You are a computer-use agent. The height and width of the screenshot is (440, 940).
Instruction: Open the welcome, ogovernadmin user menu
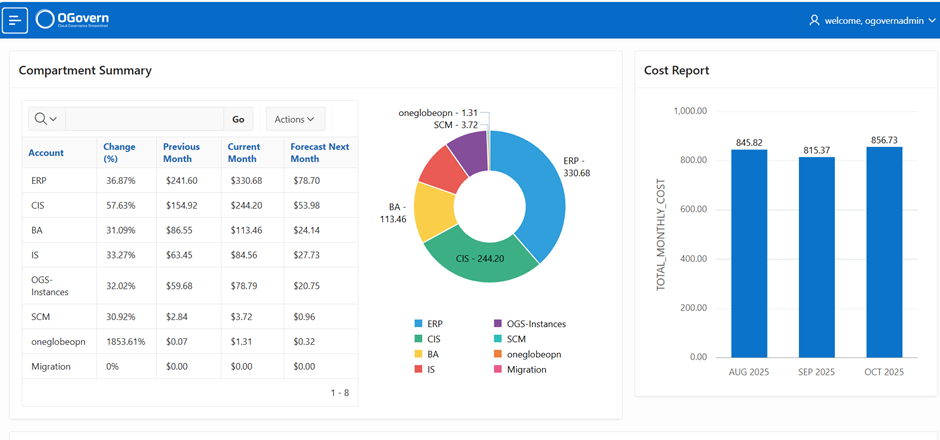pyautogui.click(x=873, y=20)
